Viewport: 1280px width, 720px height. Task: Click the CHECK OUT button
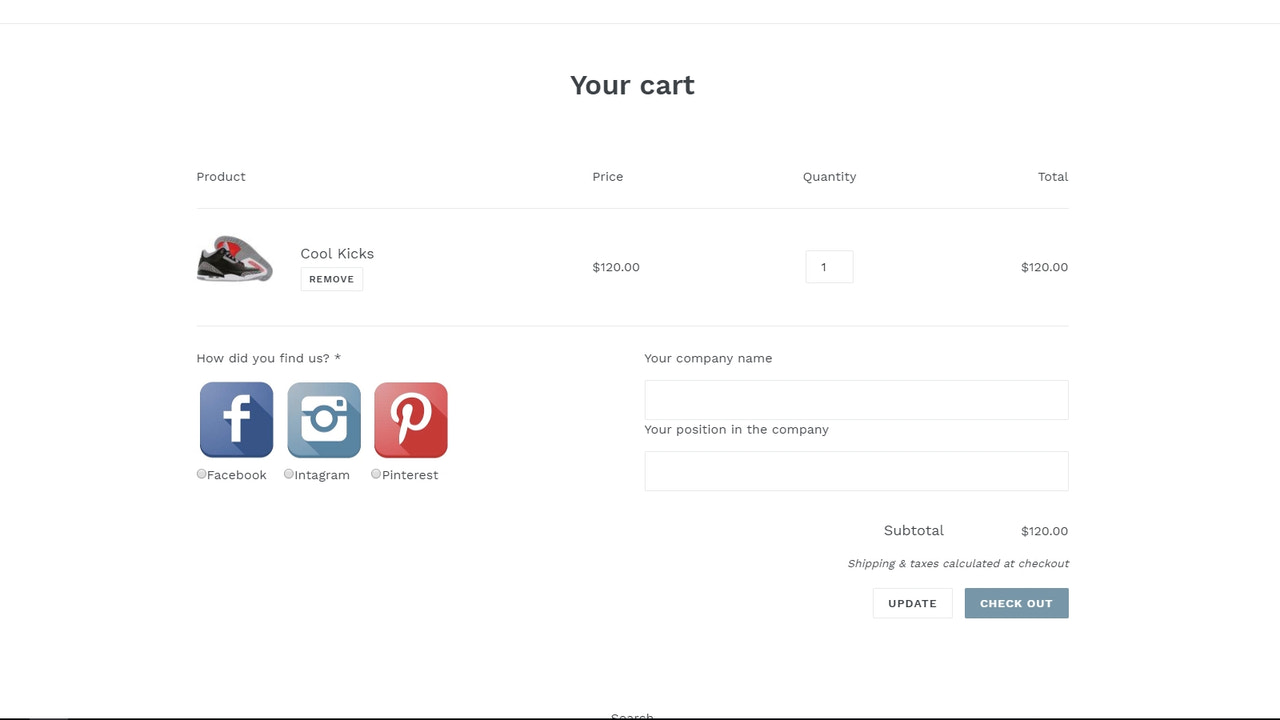click(1016, 603)
